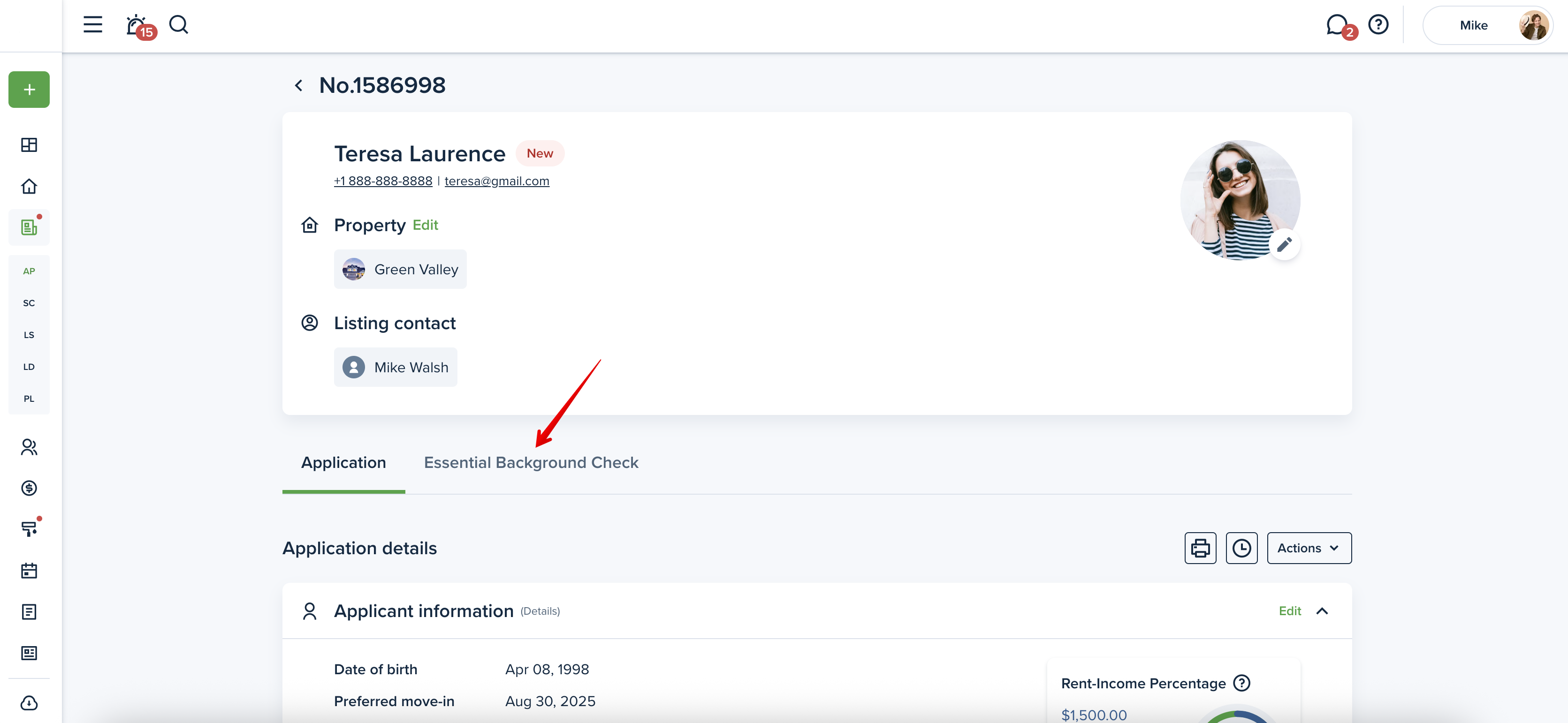Screen dimensions: 1568x723
Task: Click the New status badge
Action: pyautogui.click(x=540, y=153)
